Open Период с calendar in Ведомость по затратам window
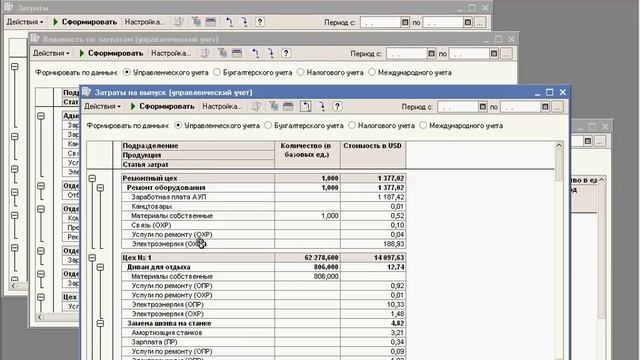The image size is (640, 360). pyautogui.click(x=431, y=53)
